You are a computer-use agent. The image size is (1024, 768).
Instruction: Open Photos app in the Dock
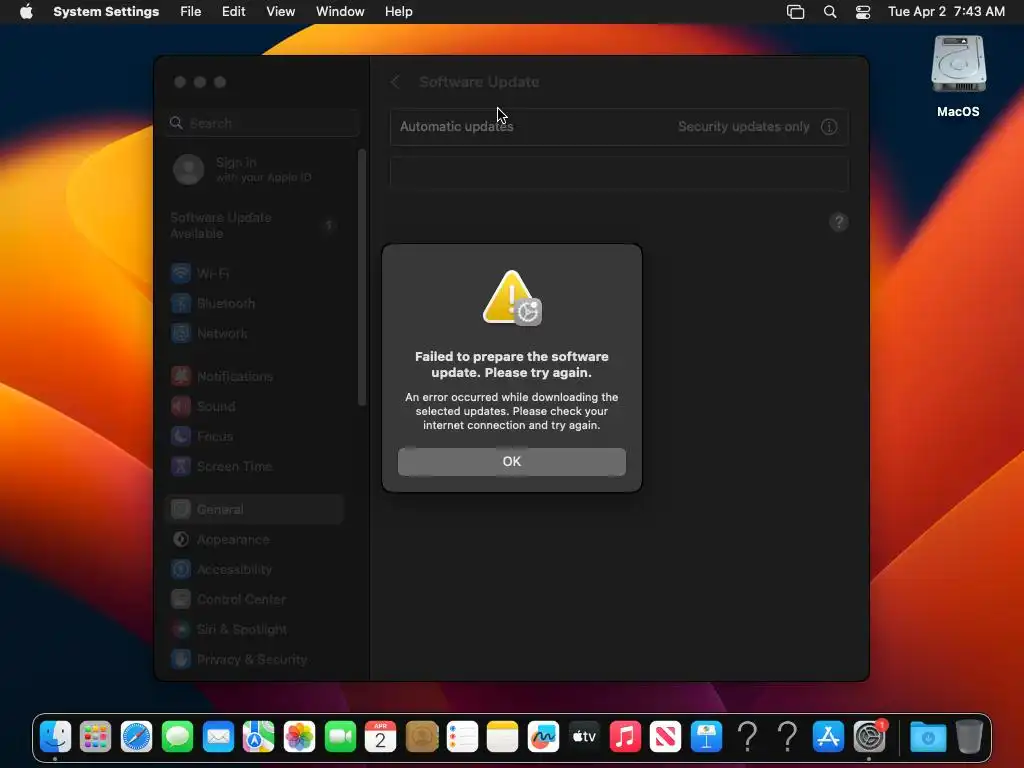tap(299, 737)
